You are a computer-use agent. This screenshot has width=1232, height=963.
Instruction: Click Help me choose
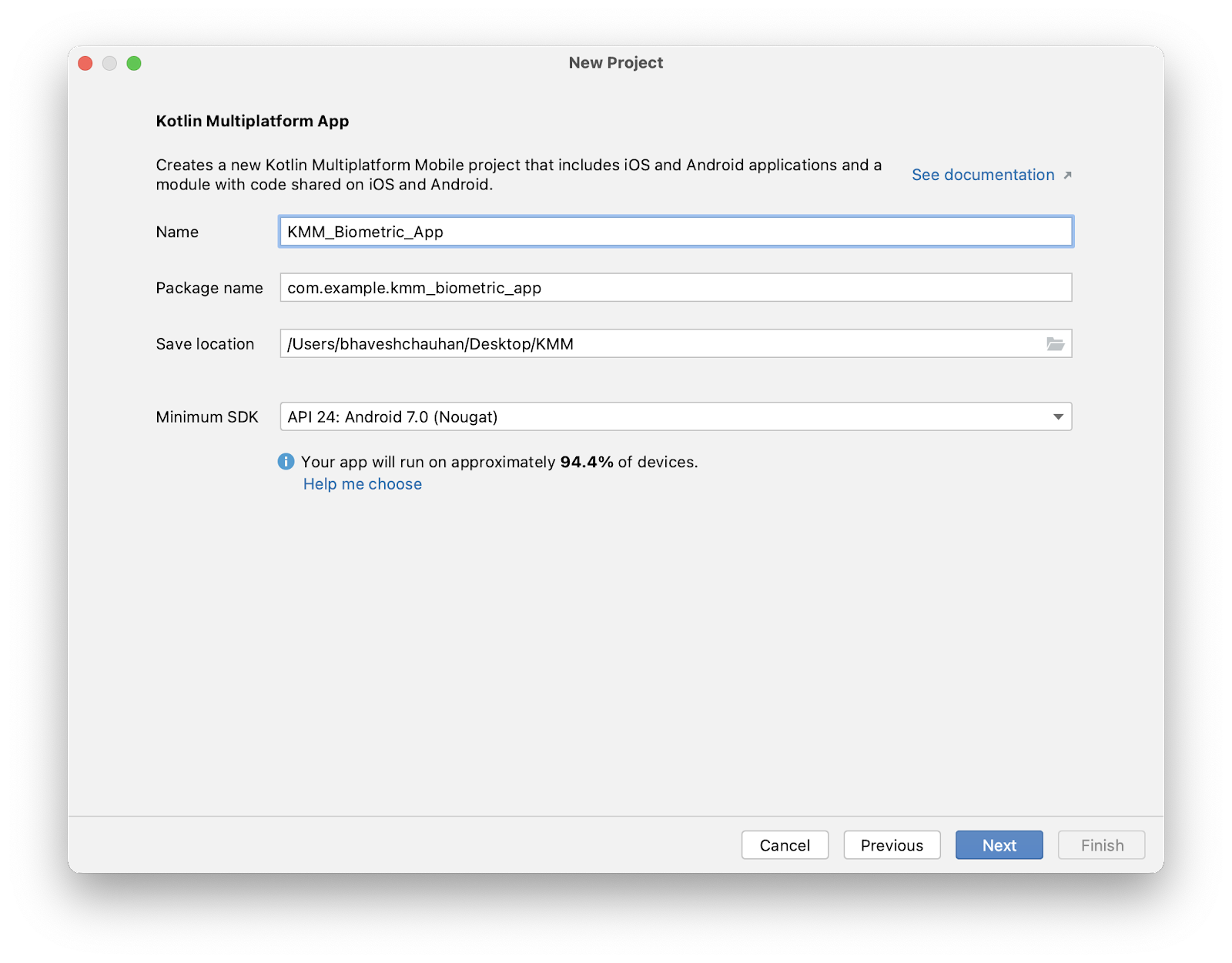click(x=363, y=483)
